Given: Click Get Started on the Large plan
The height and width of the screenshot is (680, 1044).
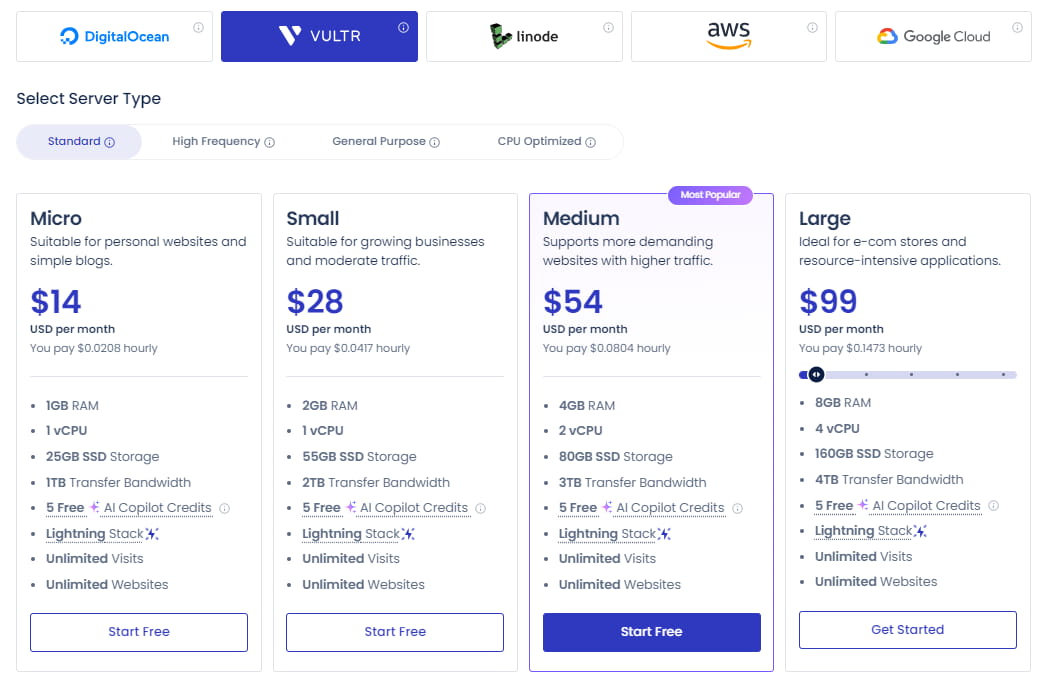Looking at the screenshot, I should (x=907, y=630).
